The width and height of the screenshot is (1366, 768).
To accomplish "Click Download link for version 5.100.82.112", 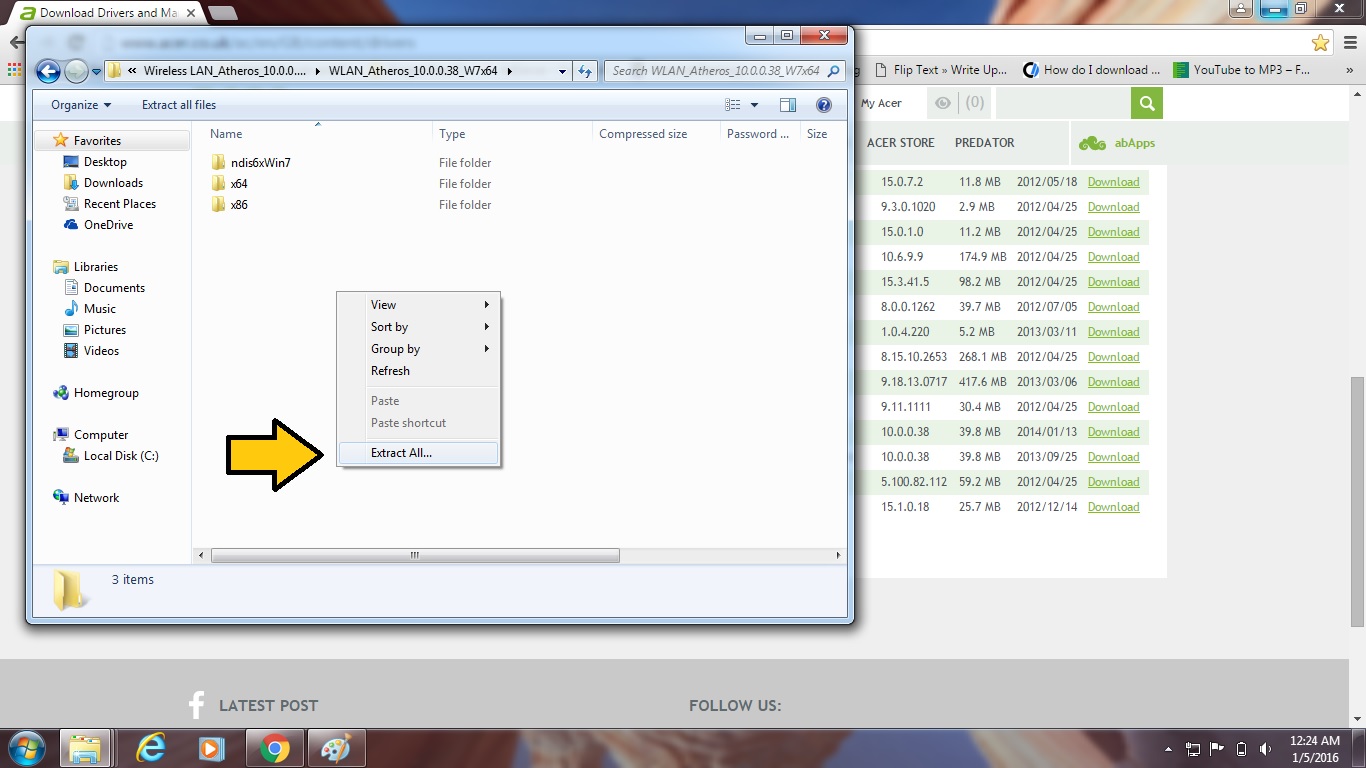I will coord(1113,482).
